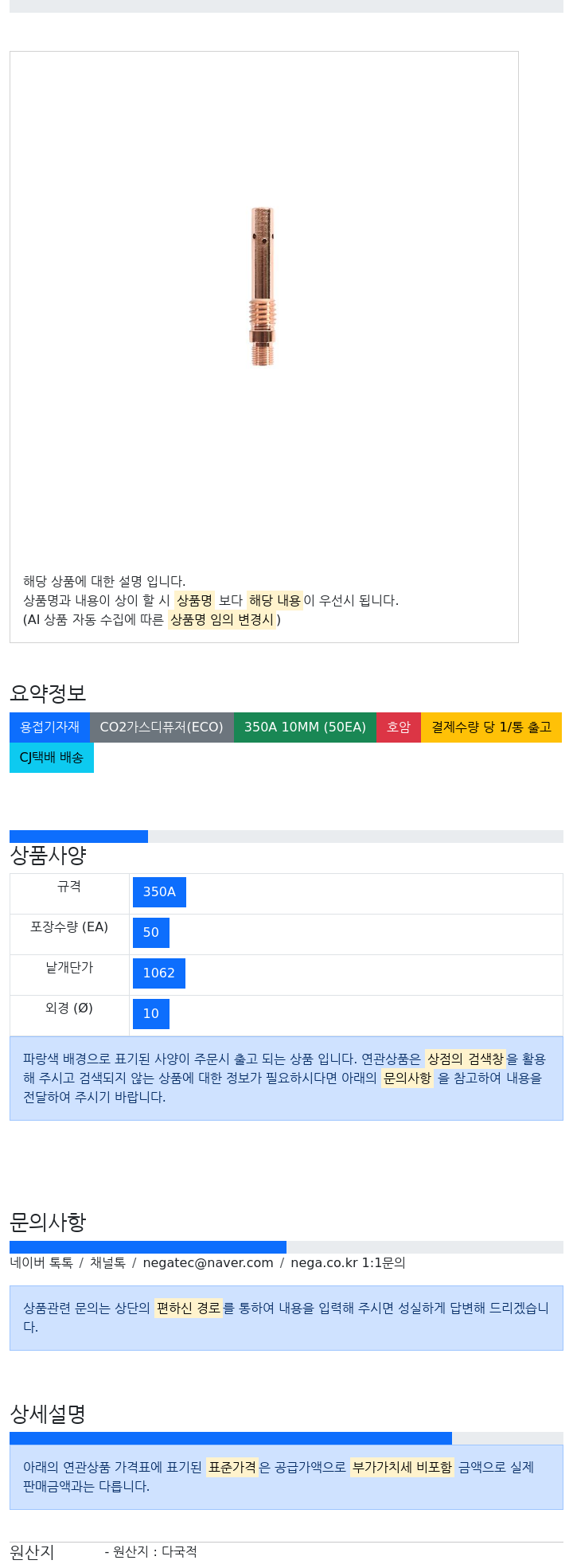
Task: Click the yellow 결제수량 당 1/통 출고 tag
Action: [x=491, y=727]
